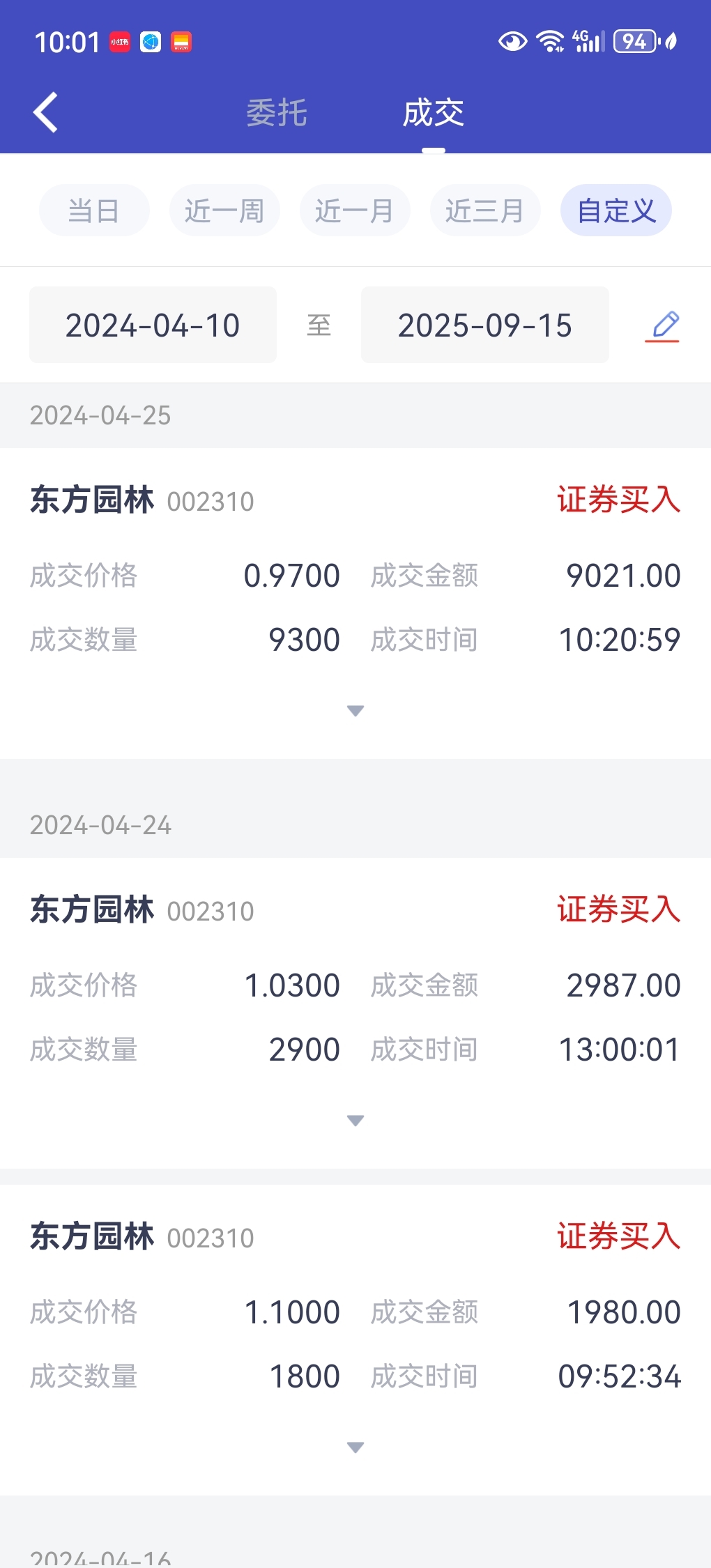
Task: Switch to the 委托 tab
Action: (277, 113)
